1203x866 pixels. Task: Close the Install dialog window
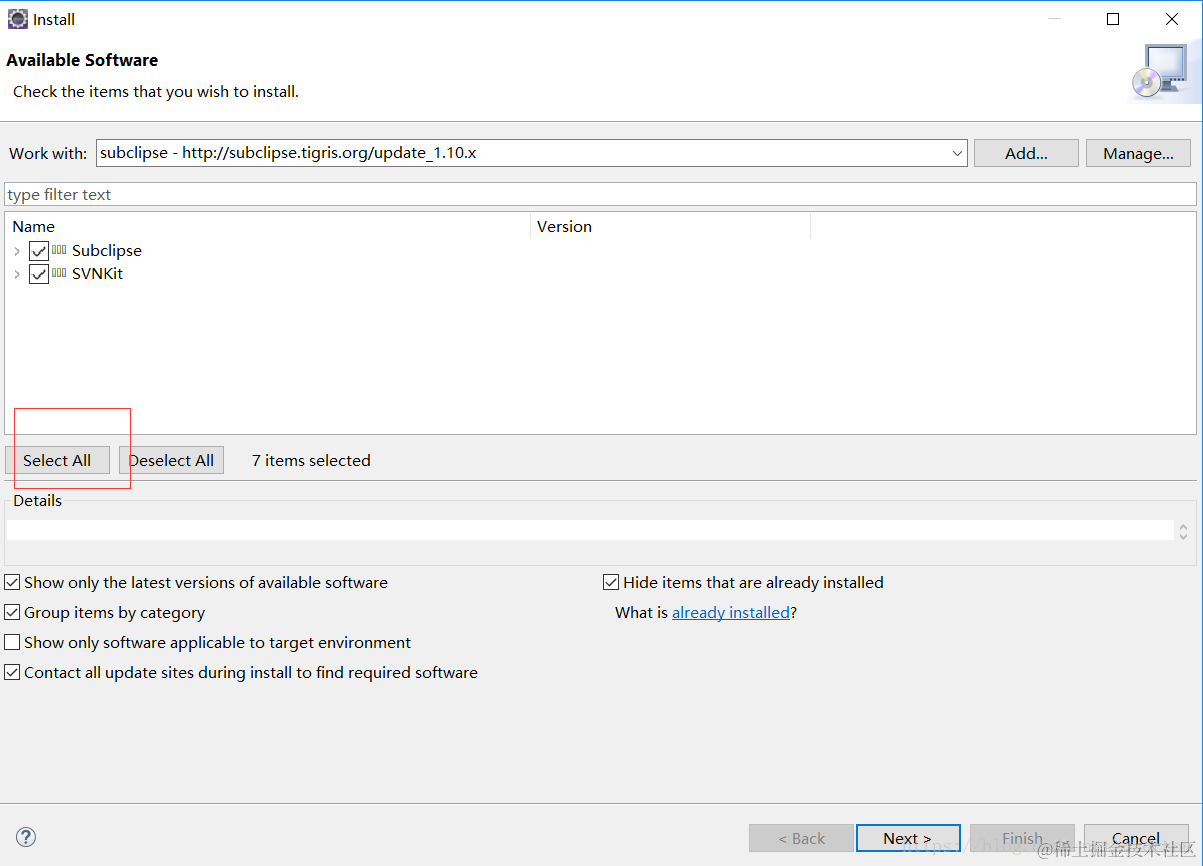point(1172,19)
